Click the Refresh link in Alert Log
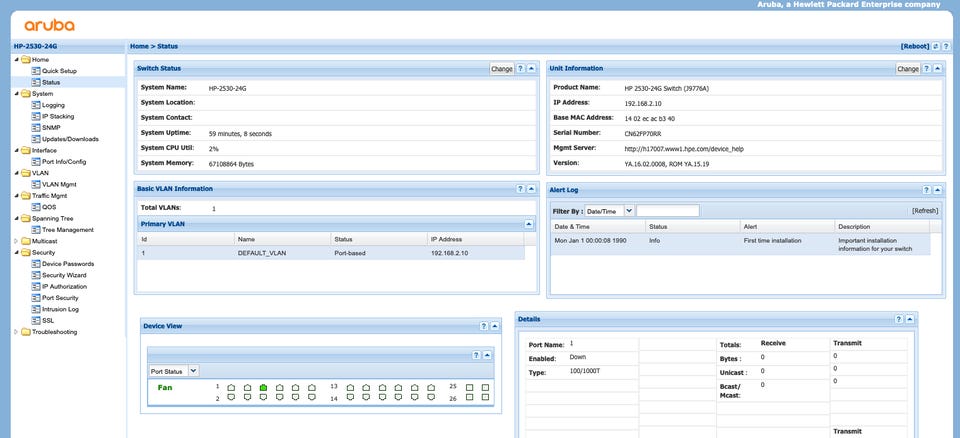The height and width of the screenshot is (438, 960). (x=924, y=211)
